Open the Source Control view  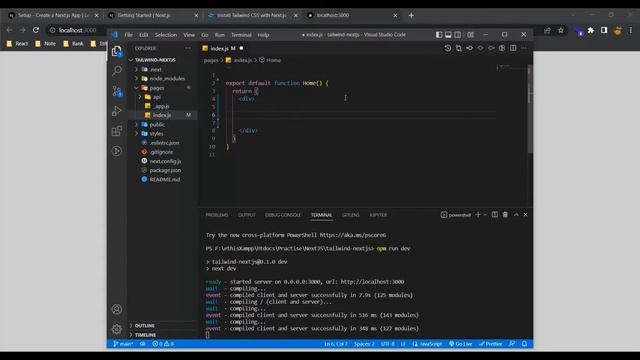click(x=117, y=91)
